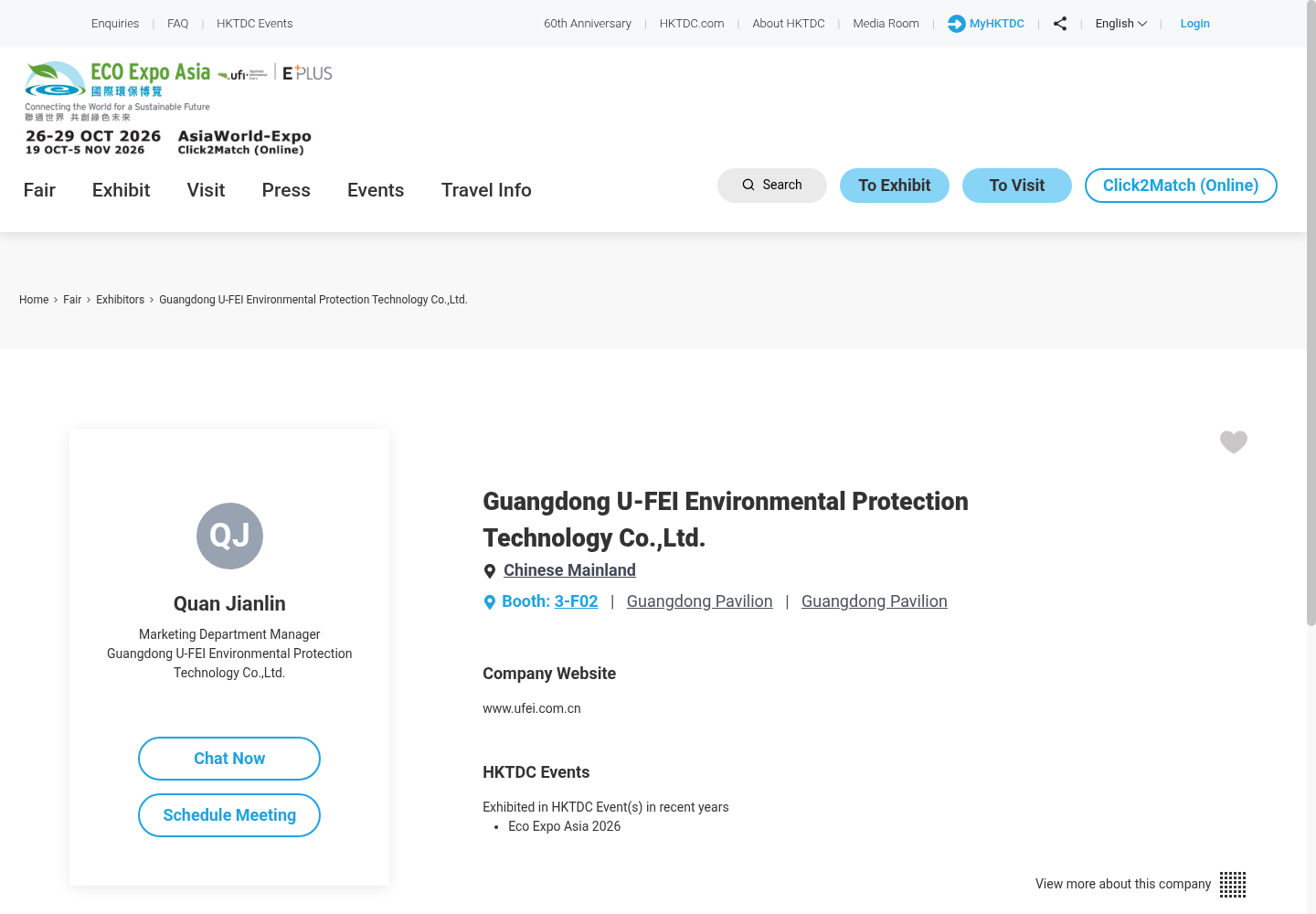Click the ECO Expo Asia logo

pyautogui.click(x=118, y=90)
